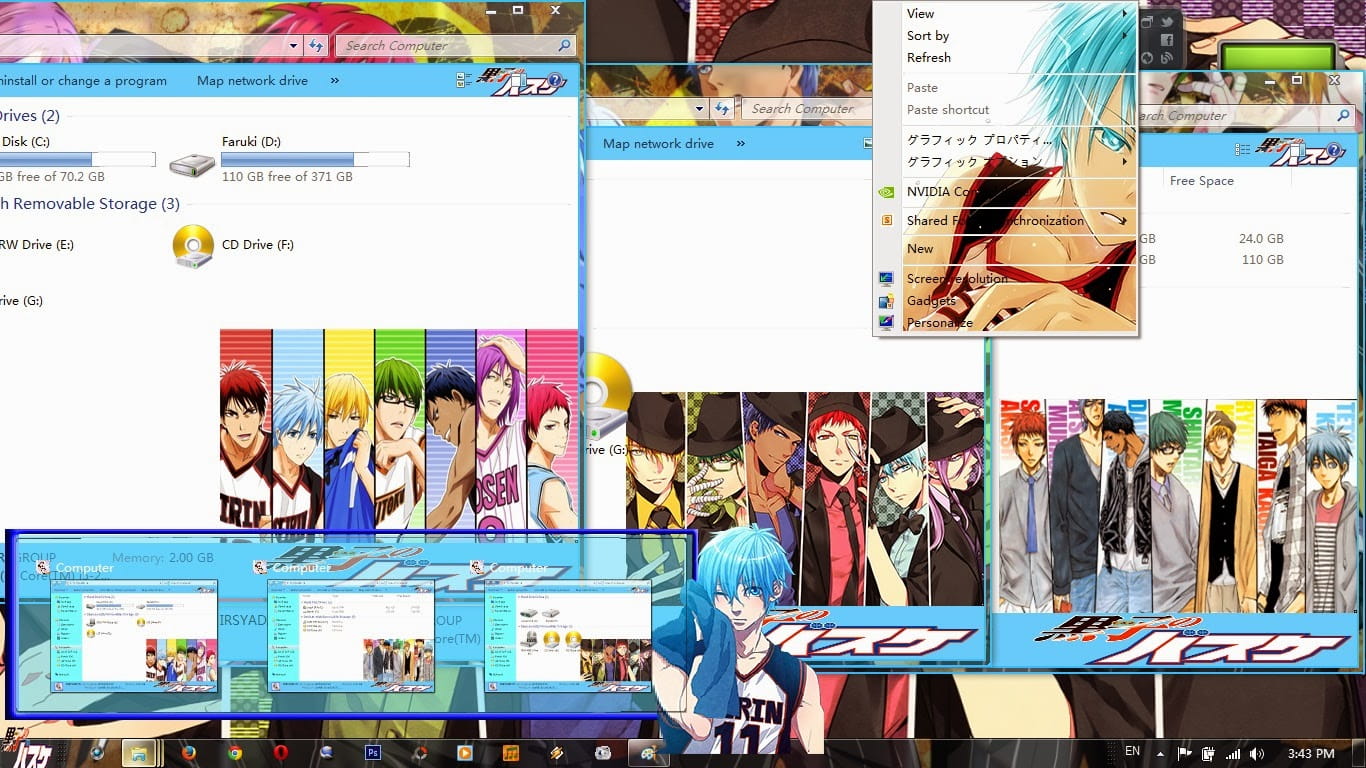The height and width of the screenshot is (768, 1366).
Task: Open the orange music player from the taskbar
Action: click(512, 751)
